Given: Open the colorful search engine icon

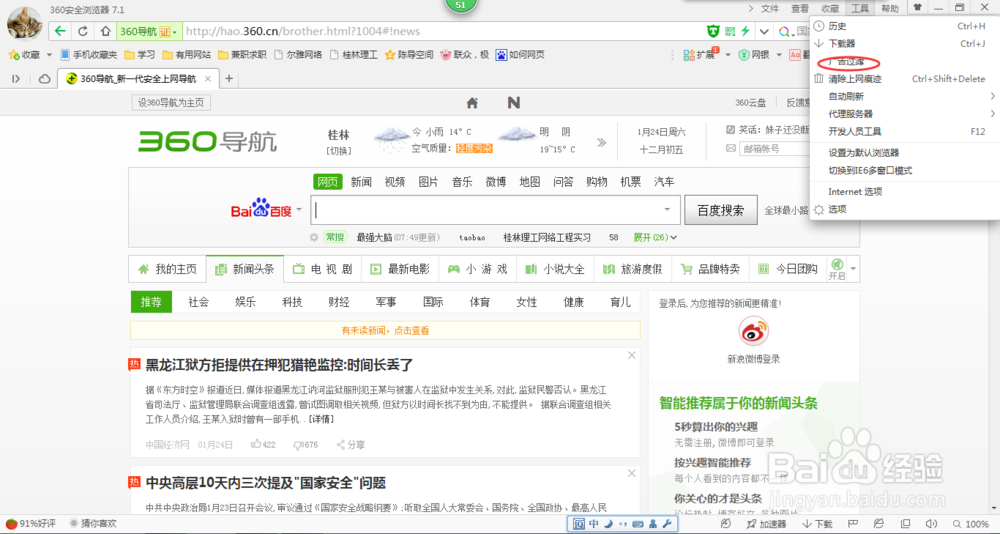Looking at the screenshot, I should (x=785, y=31).
